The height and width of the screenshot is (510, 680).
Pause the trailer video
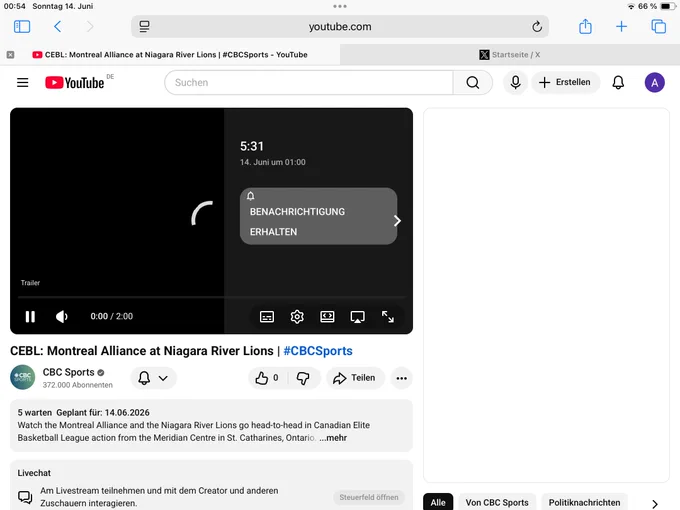click(30, 317)
